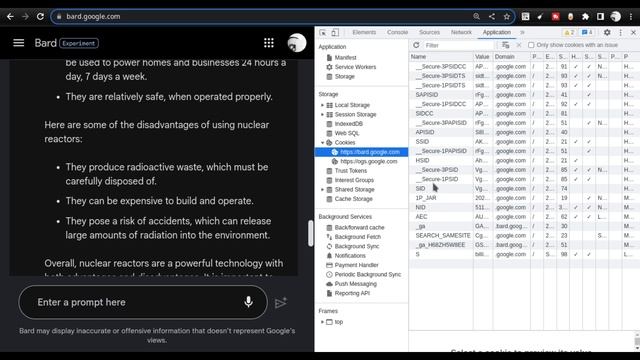Switch to the Network tab
The width and height of the screenshot is (640, 360).
pos(461,32)
